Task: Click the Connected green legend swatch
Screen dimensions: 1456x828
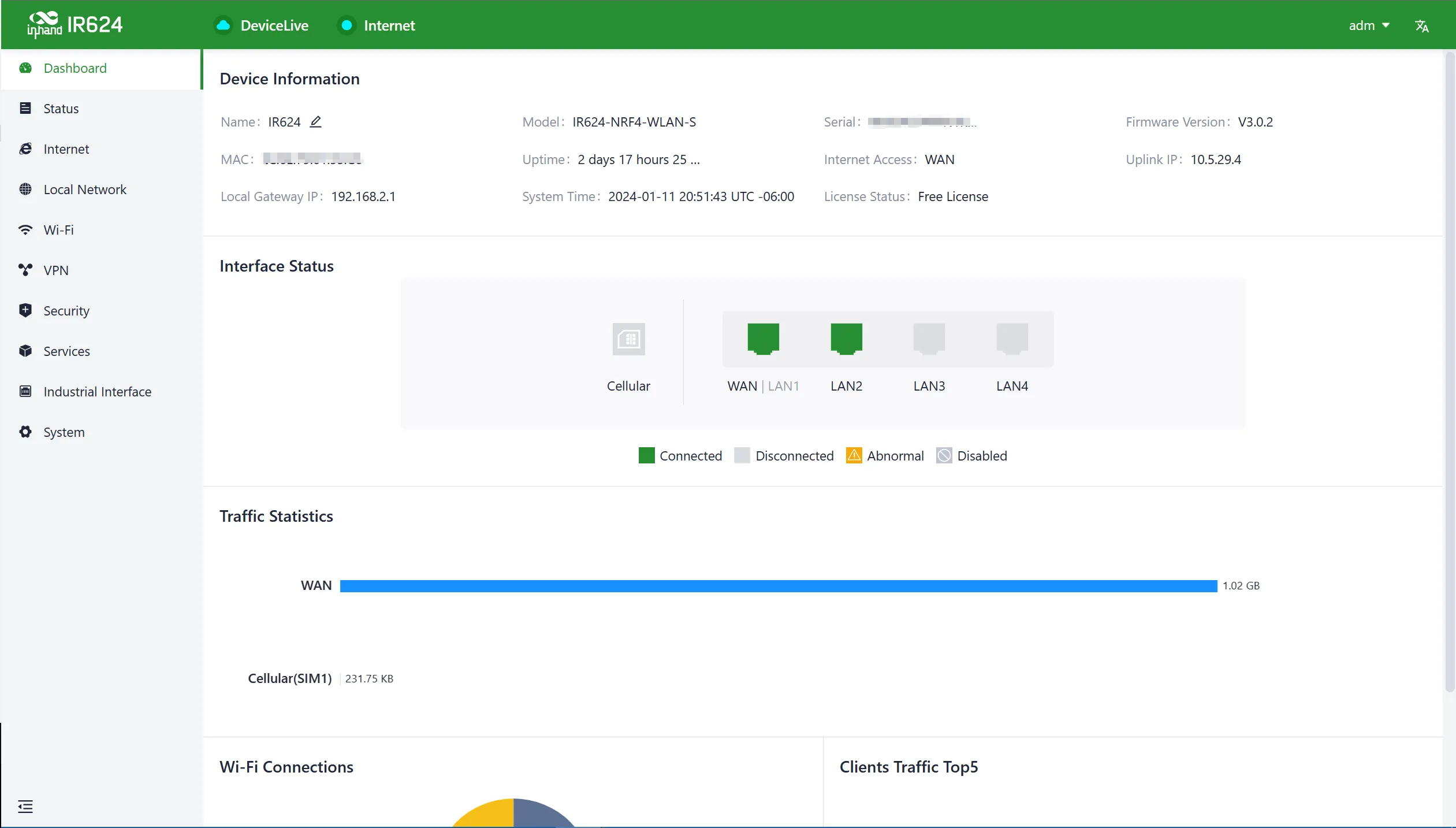Action: click(x=646, y=455)
